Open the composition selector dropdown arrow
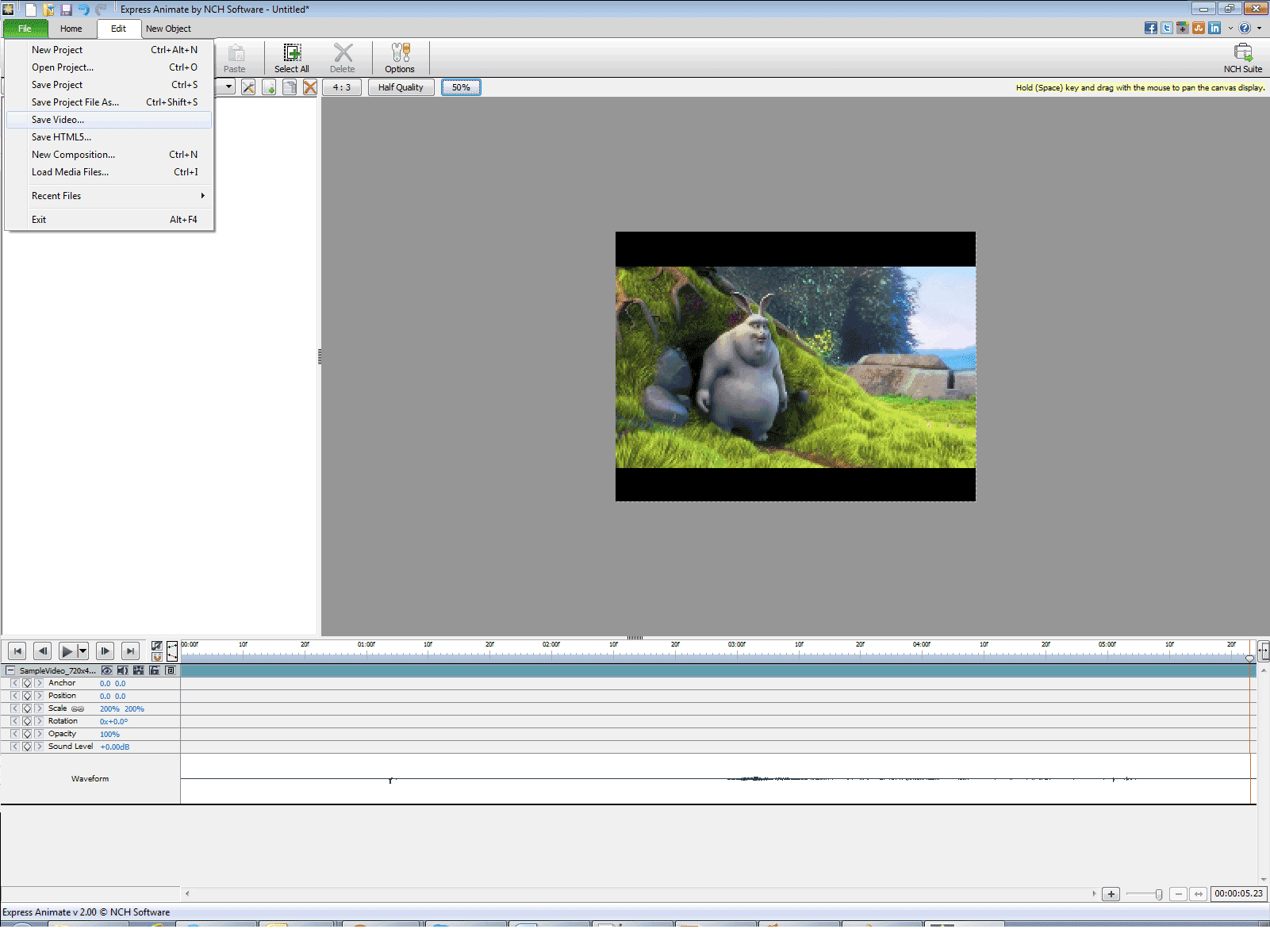 228,86
